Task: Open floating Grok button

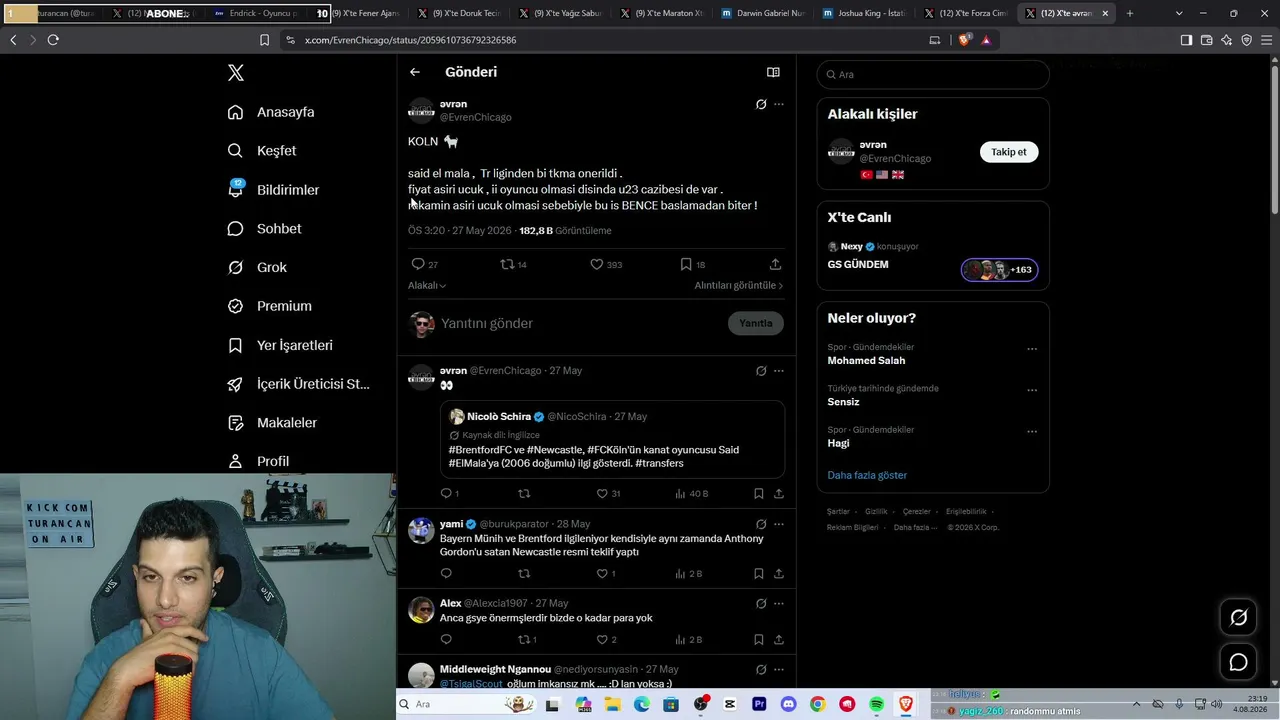Action: tap(1238, 617)
